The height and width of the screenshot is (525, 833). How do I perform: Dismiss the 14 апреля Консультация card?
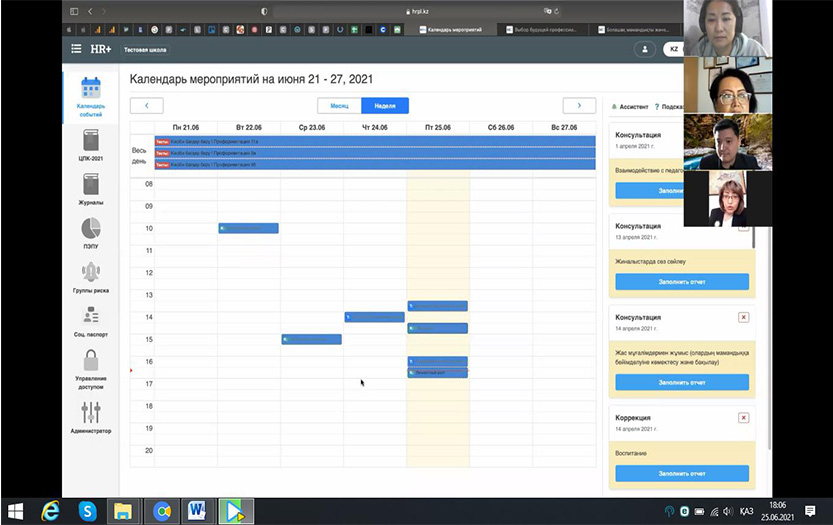pyautogui.click(x=743, y=317)
